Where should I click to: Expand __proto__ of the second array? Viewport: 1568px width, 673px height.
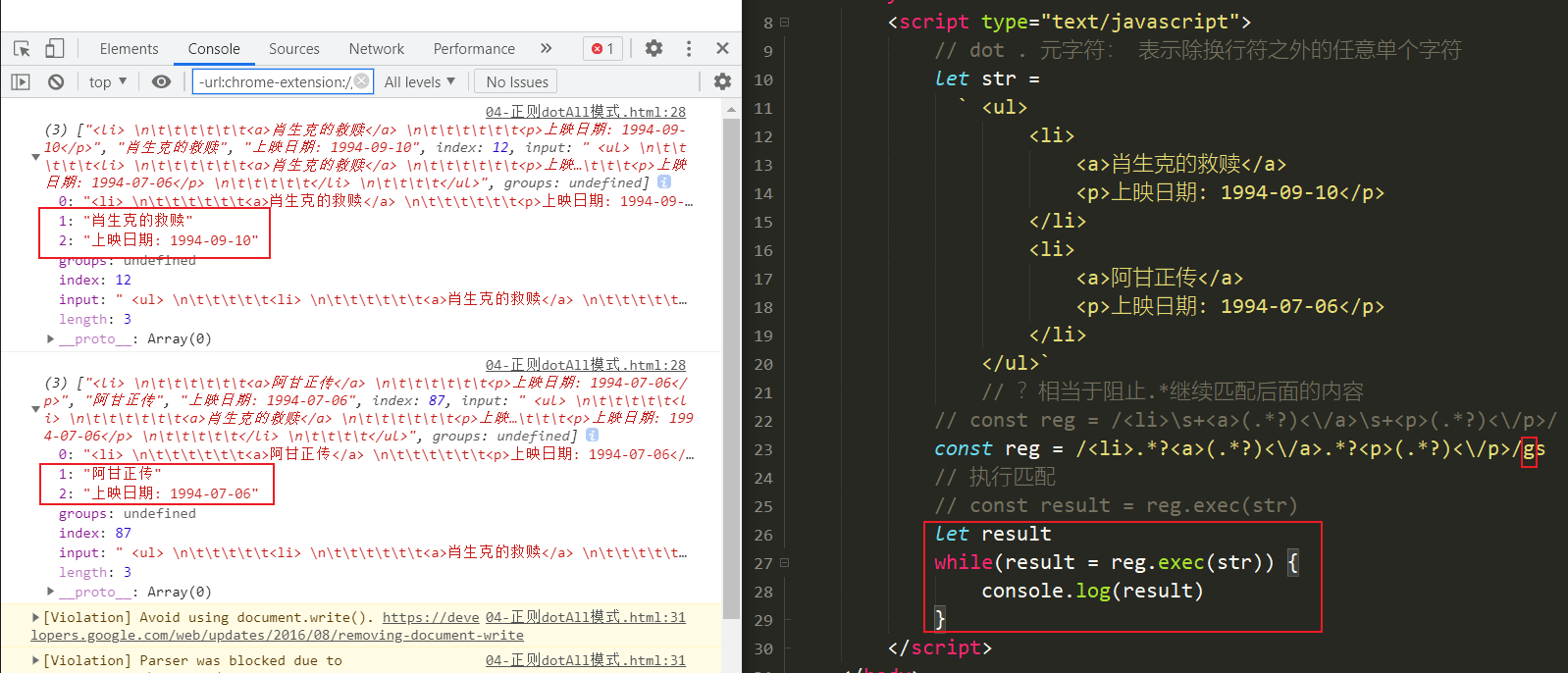coord(51,592)
